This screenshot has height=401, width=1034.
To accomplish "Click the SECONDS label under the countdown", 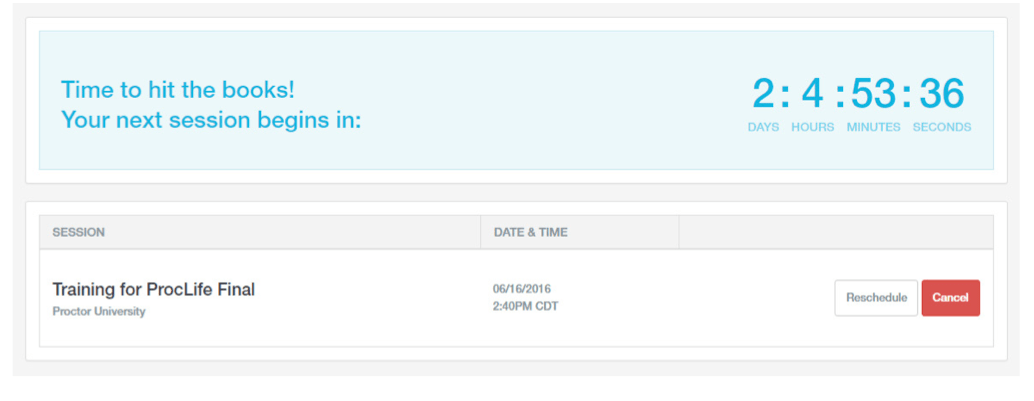I will pyautogui.click(x=942, y=127).
